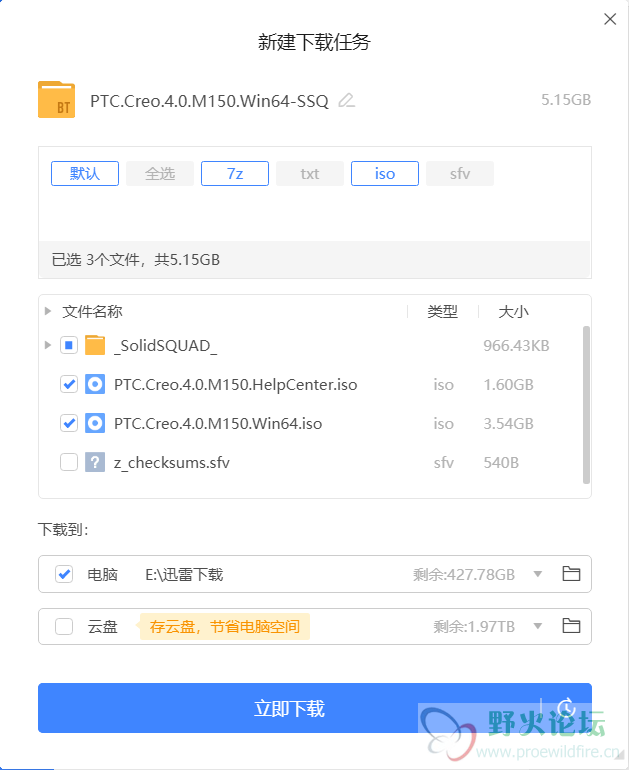Click the 5.15GB total size label
The image size is (629, 770).
566,100
